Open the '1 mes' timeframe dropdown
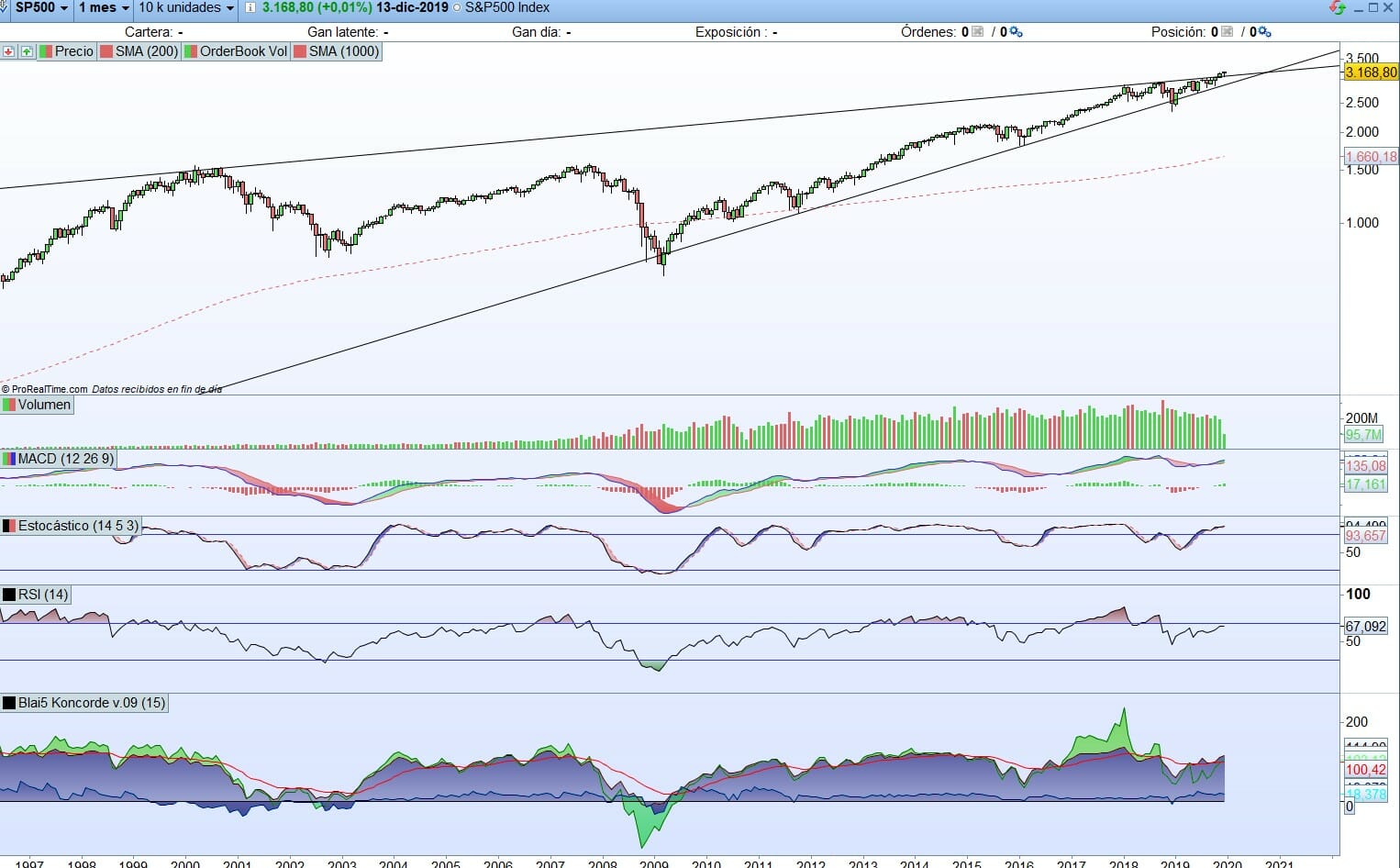This screenshot has height=868, width=1400. pos(104,8)
